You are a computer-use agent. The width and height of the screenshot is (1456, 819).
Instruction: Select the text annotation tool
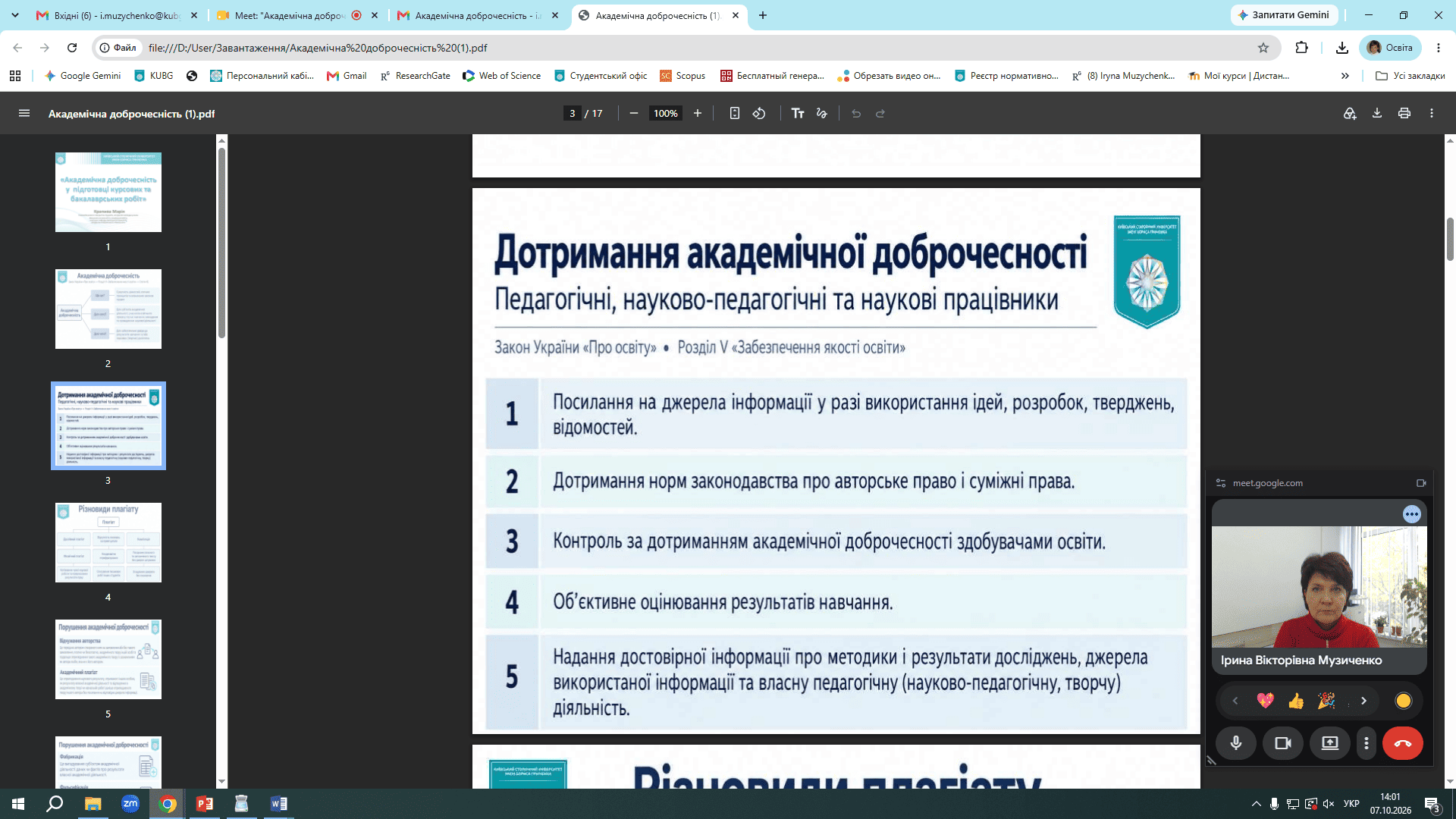[798, 113]
